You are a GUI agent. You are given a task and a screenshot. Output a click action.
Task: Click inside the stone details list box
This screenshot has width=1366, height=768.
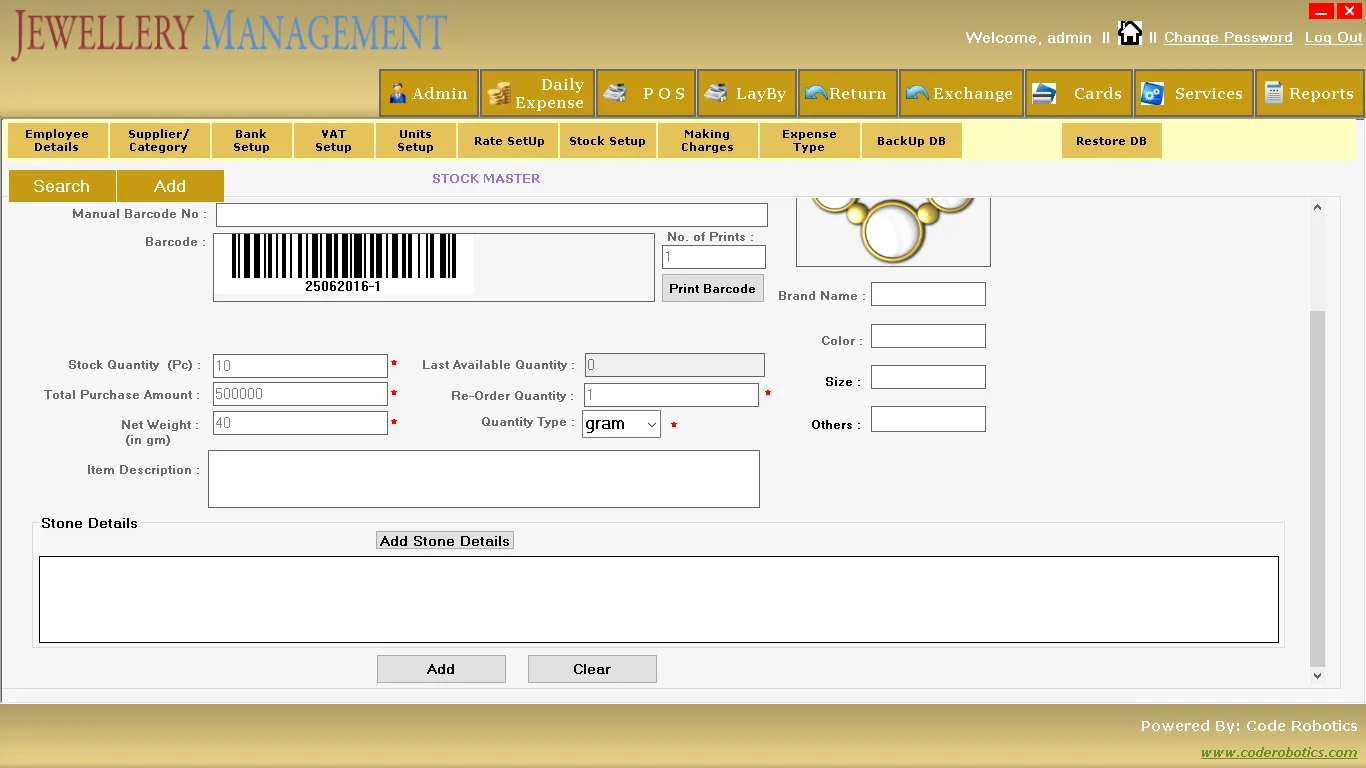659,599
